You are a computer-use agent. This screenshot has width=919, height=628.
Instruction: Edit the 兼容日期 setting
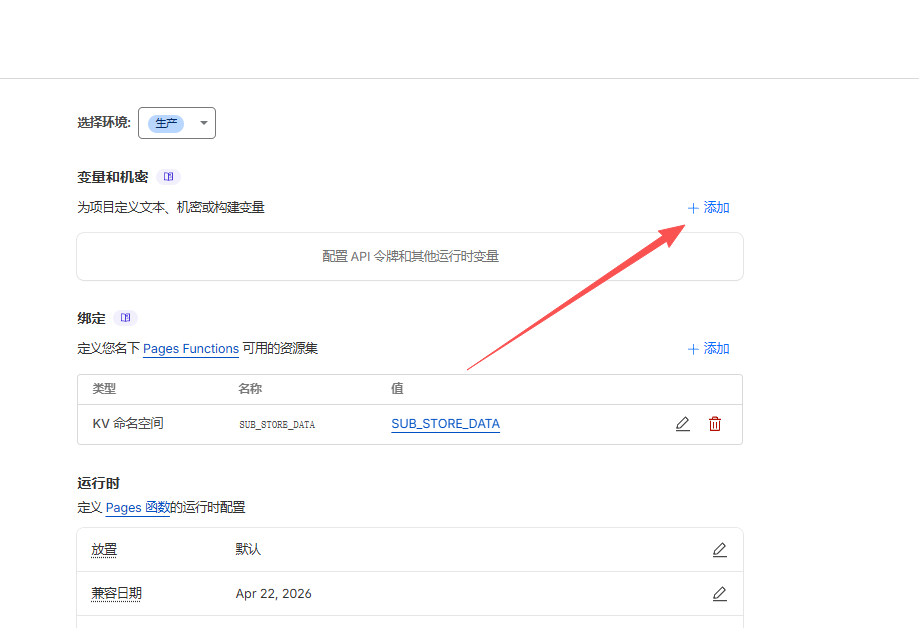pos(720,594)
